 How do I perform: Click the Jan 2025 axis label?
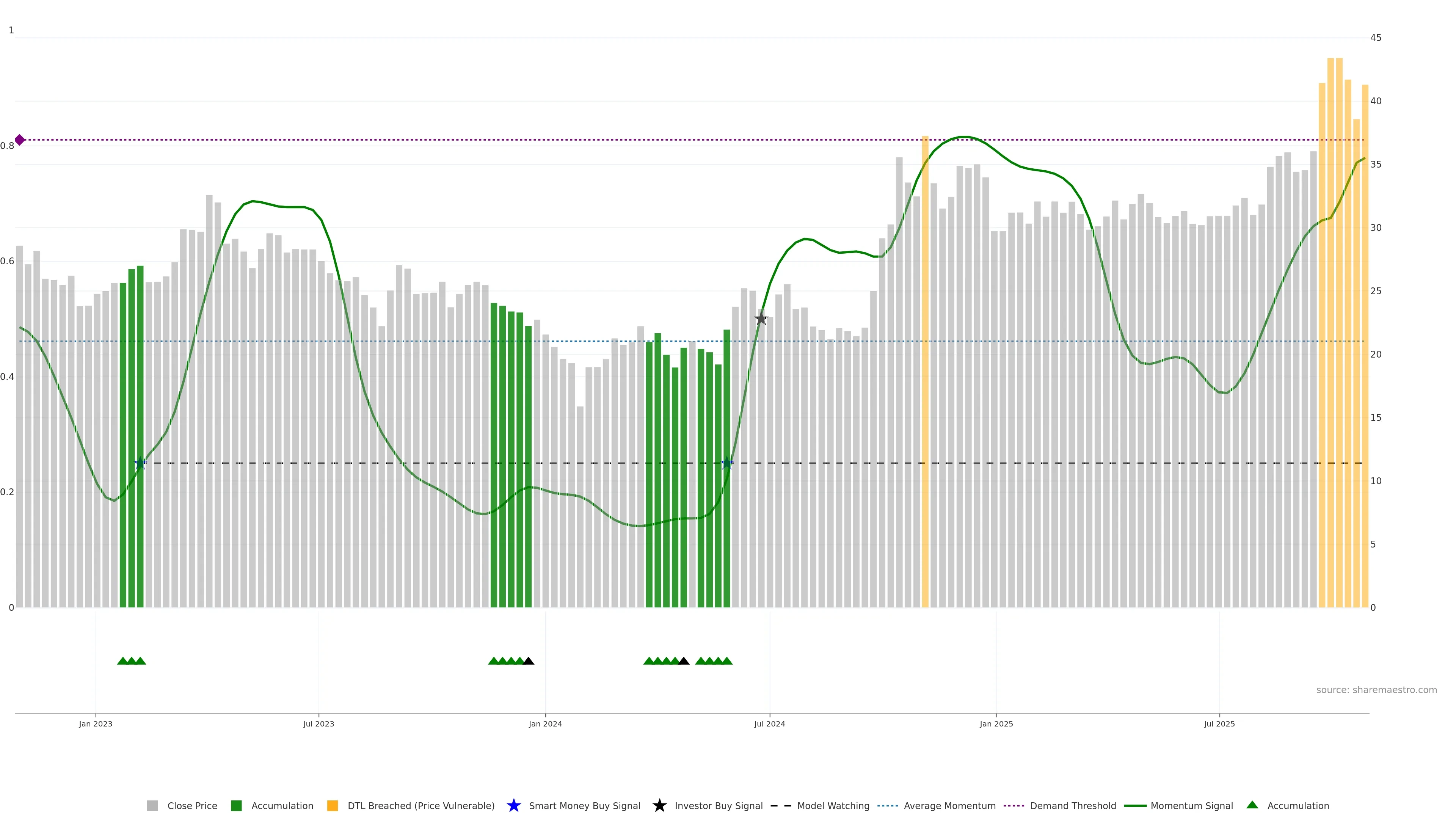click(996, 723)
